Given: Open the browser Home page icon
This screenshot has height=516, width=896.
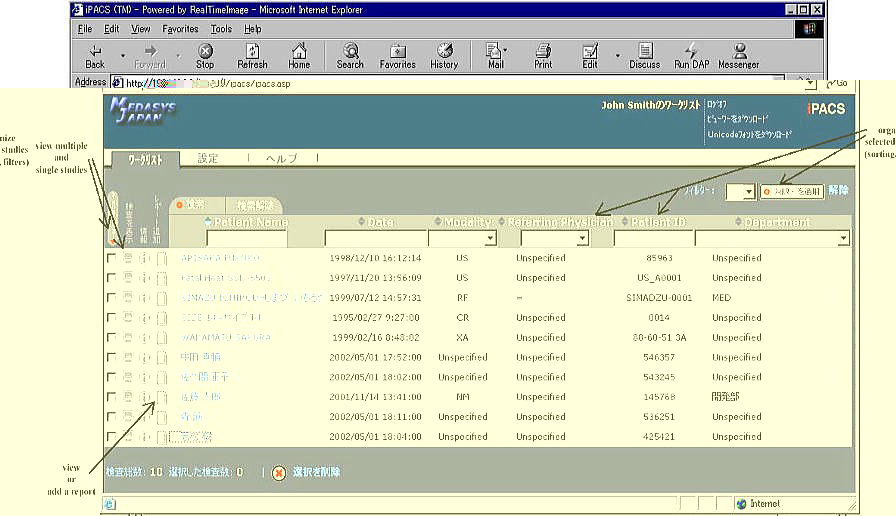Looking at the screenshot, I should tap(299, 55).
